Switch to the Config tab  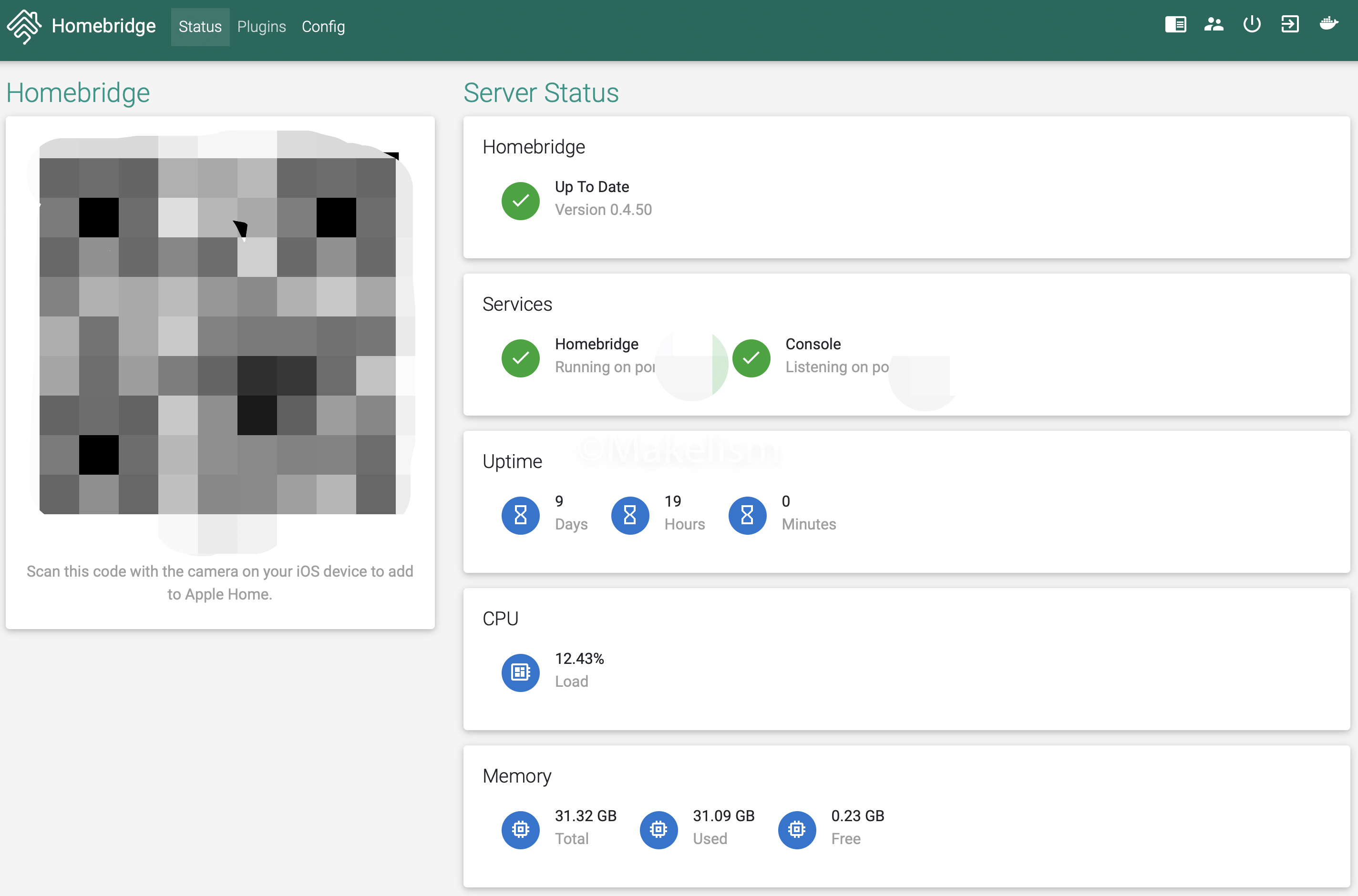pos(323,27)
